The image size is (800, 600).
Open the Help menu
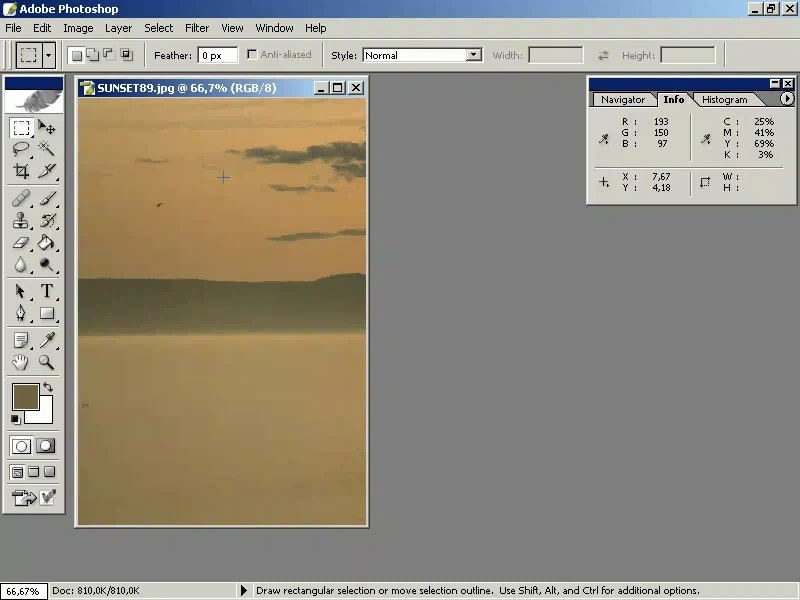point(315,28)
